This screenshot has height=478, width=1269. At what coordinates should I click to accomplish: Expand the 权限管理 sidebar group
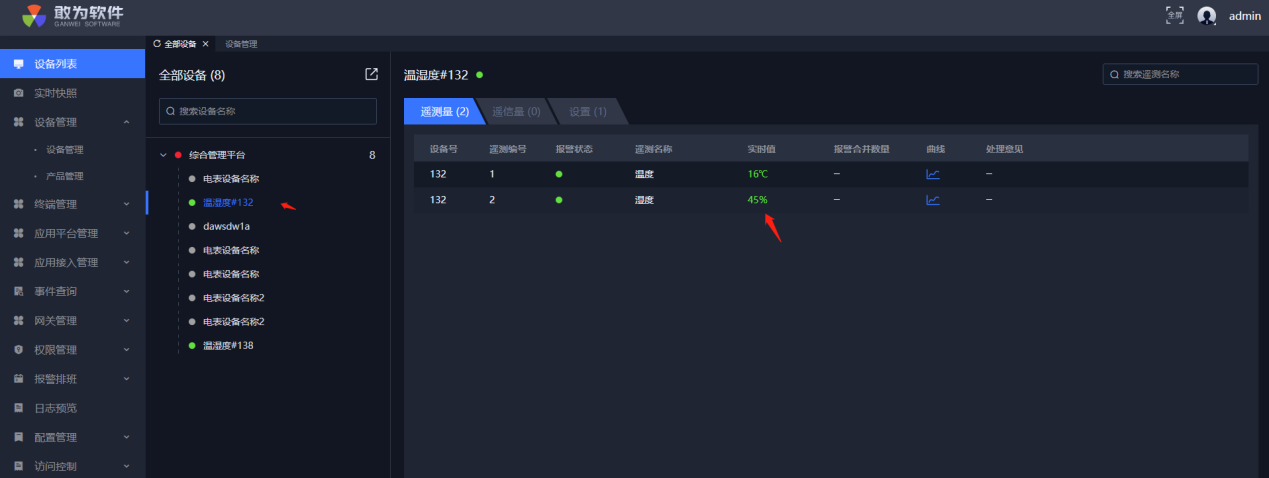point(126,350)
